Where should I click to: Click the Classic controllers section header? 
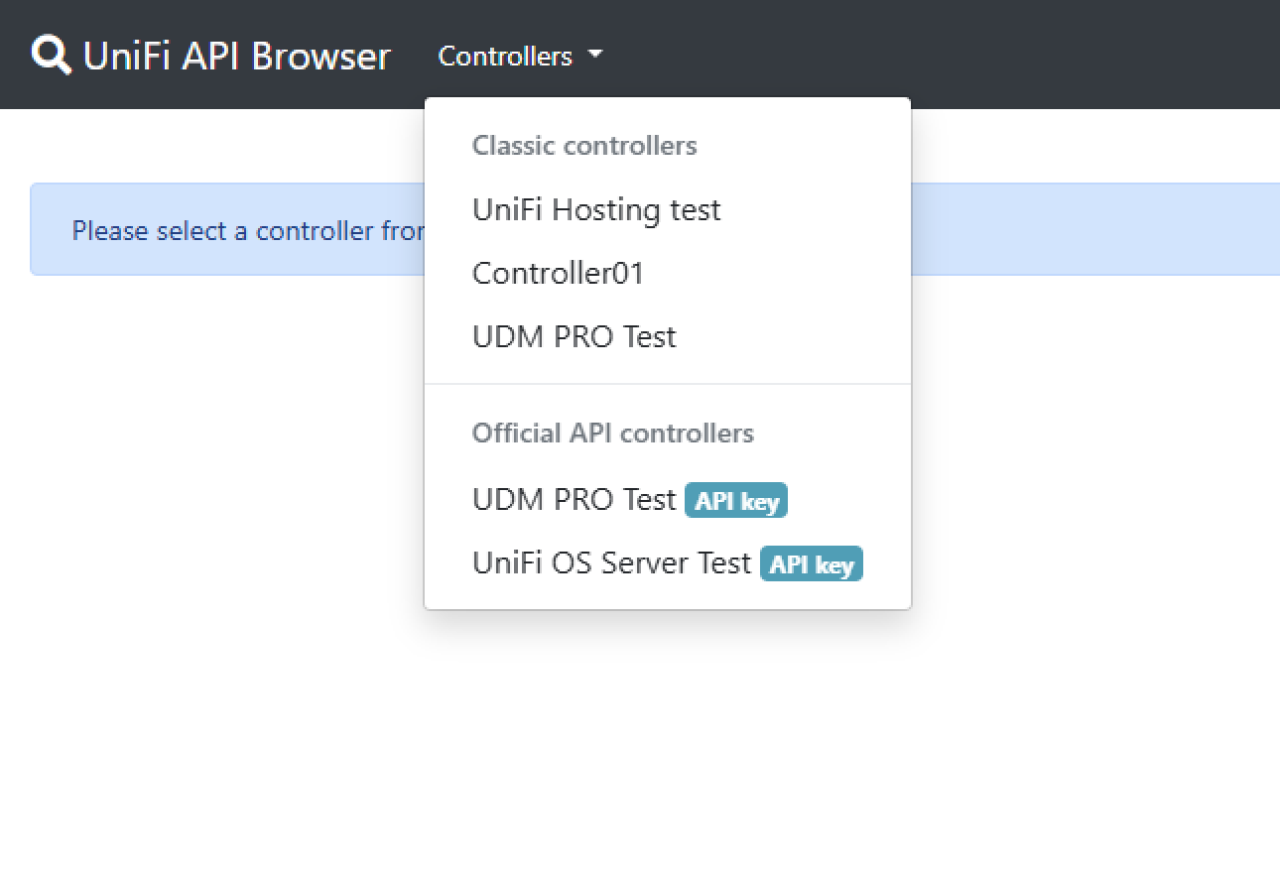pyautogui.click(x=584, y=146)
